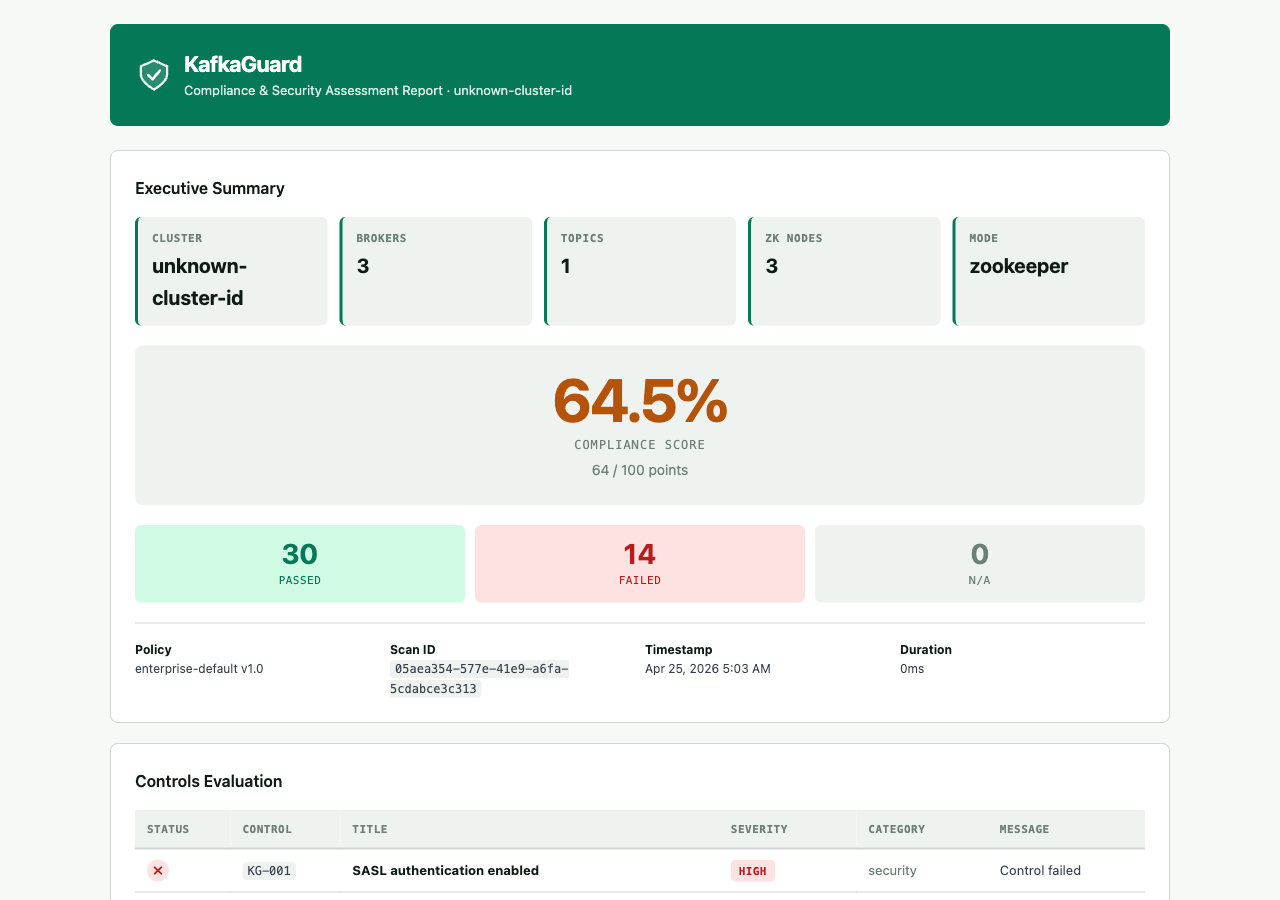Select the Brokers card showing 3
This screenshot has width=1280, height=900.
436,271
